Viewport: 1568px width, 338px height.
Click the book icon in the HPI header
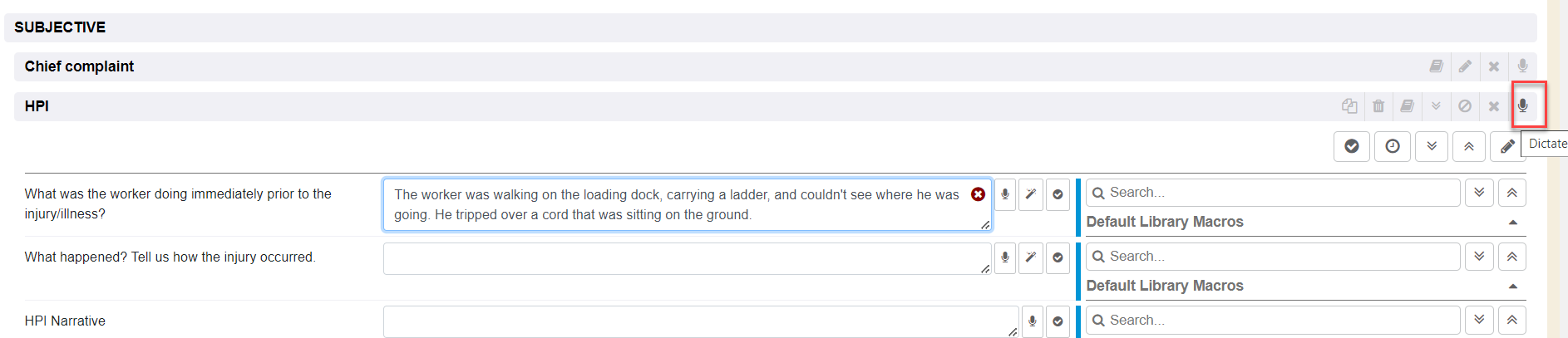coord(1407,105)
